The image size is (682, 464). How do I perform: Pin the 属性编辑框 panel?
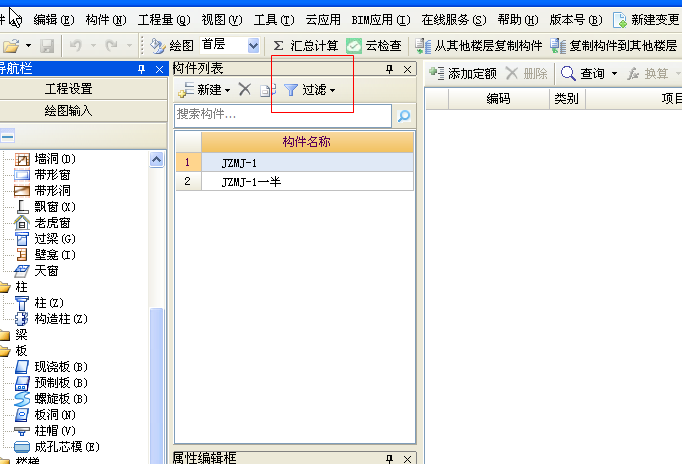389,459
